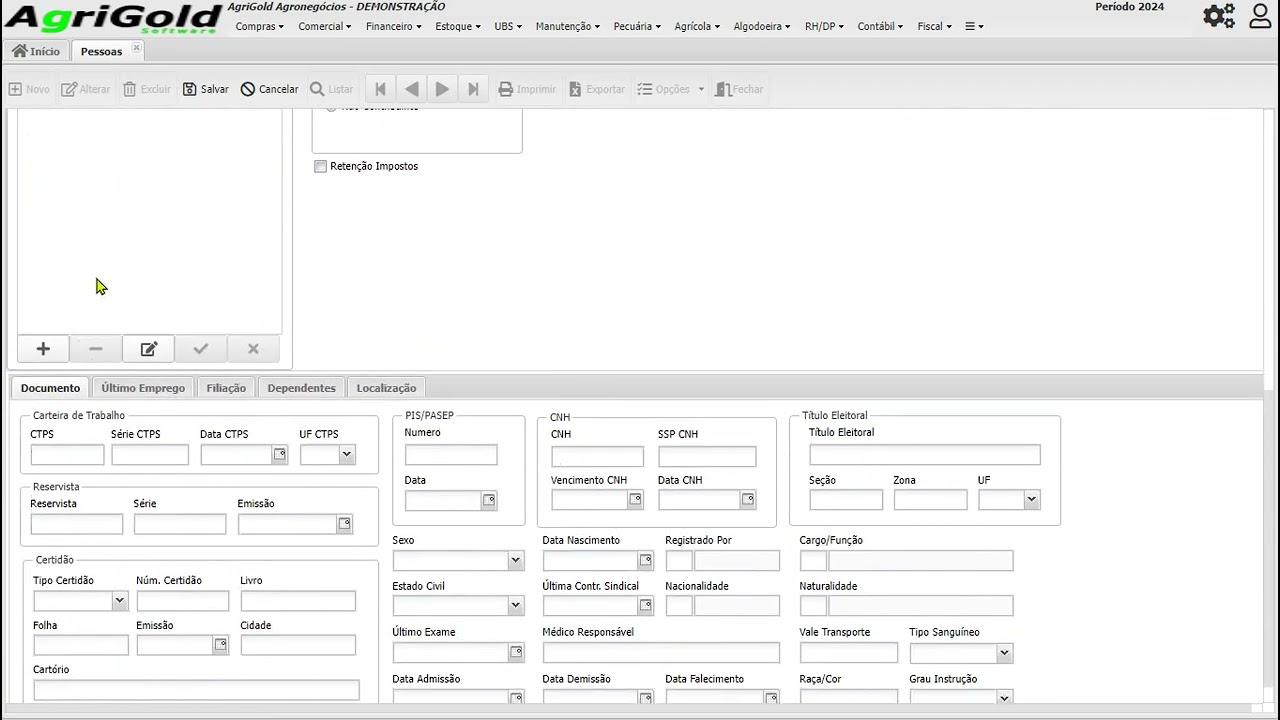Remove a row with the minus button
1280x720 pixels.
[x=96, y=349]
